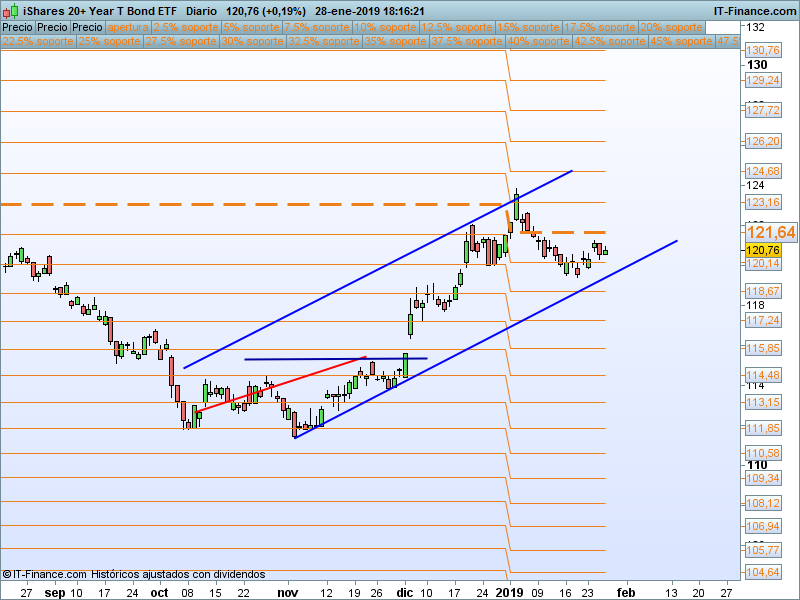Select the 5% soporte indicator label
This screenshot has height=600, width=800.
252,27
